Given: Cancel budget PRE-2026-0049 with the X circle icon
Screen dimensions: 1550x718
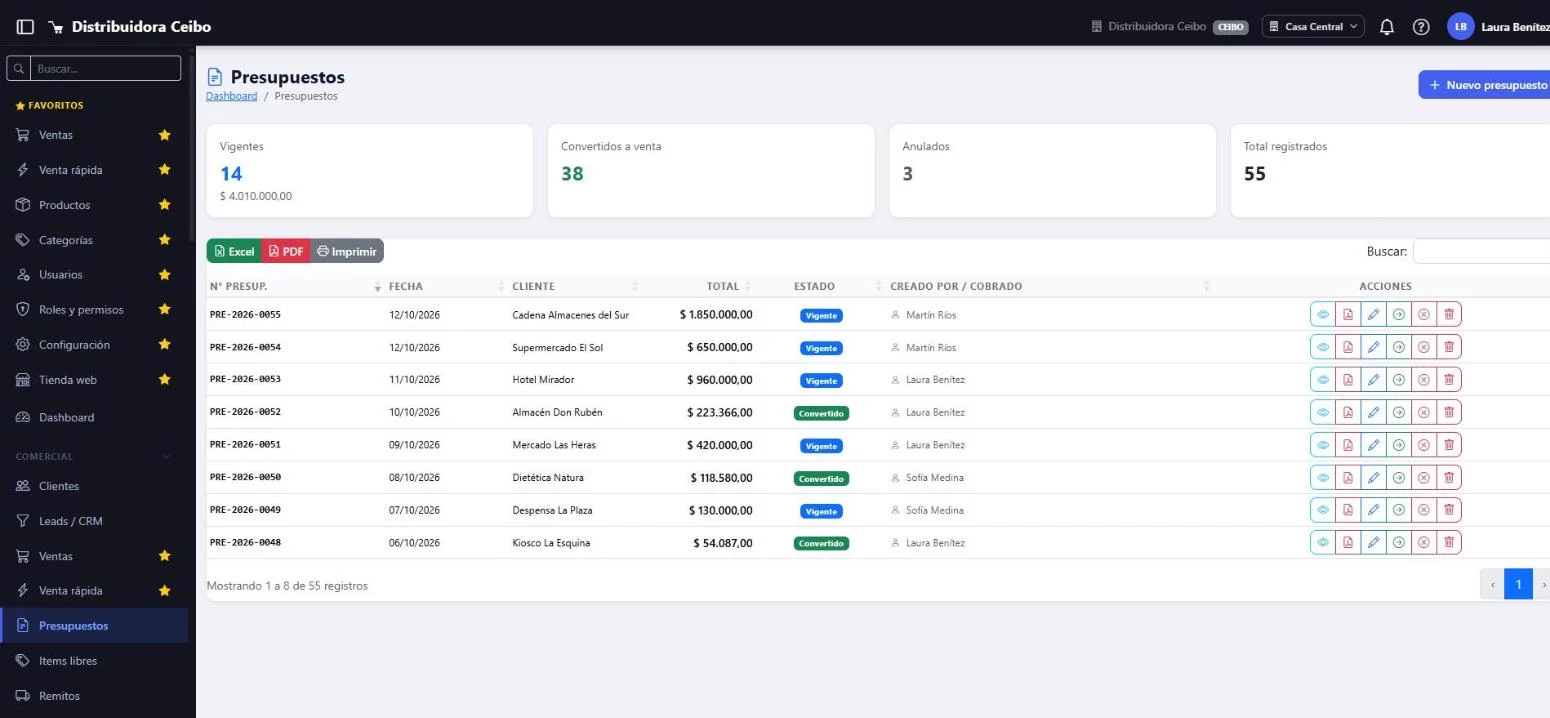Looking at the screenshot, I should coord(1424,510).
